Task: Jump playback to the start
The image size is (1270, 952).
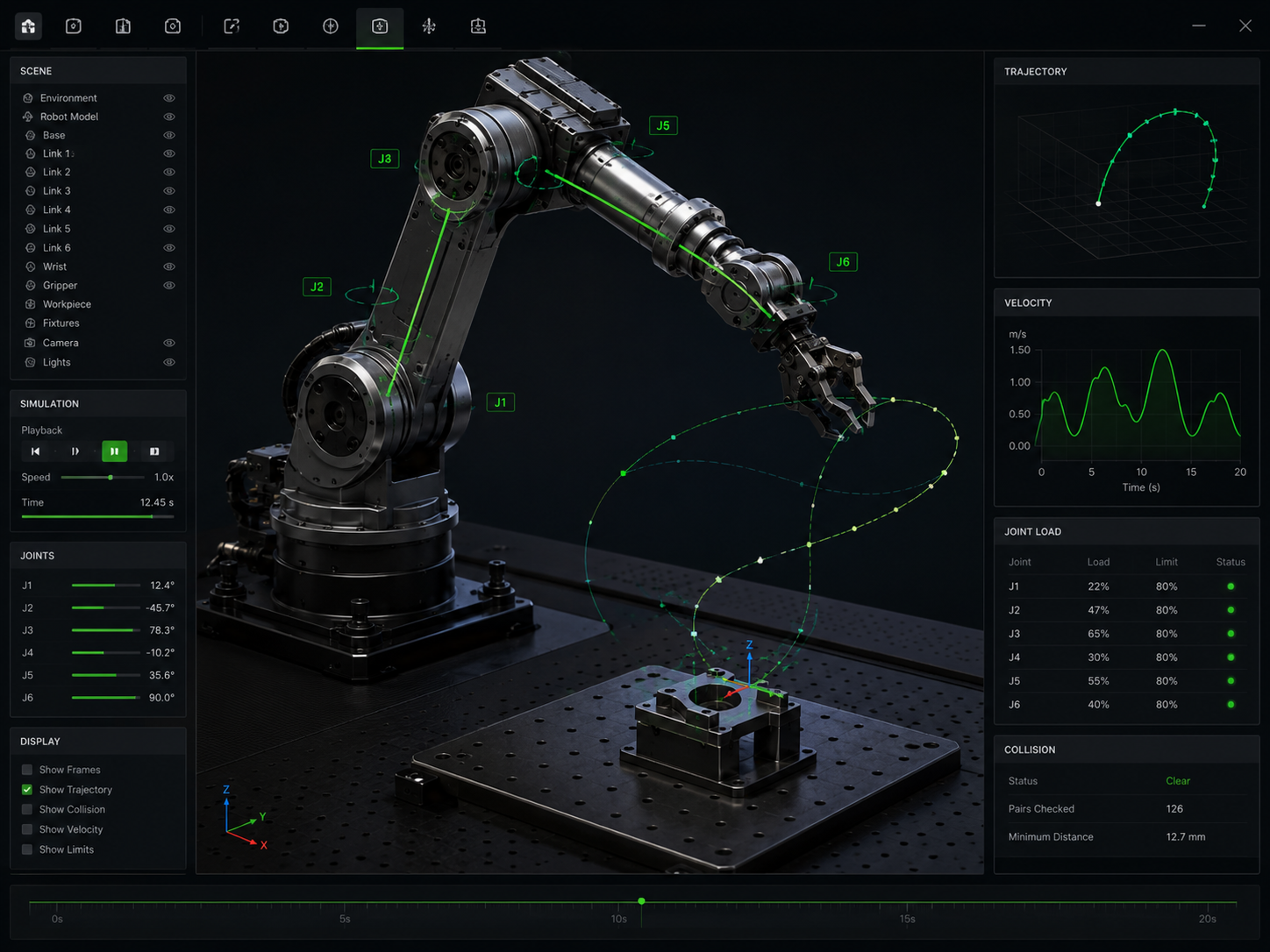Action: tap(35, 451)
